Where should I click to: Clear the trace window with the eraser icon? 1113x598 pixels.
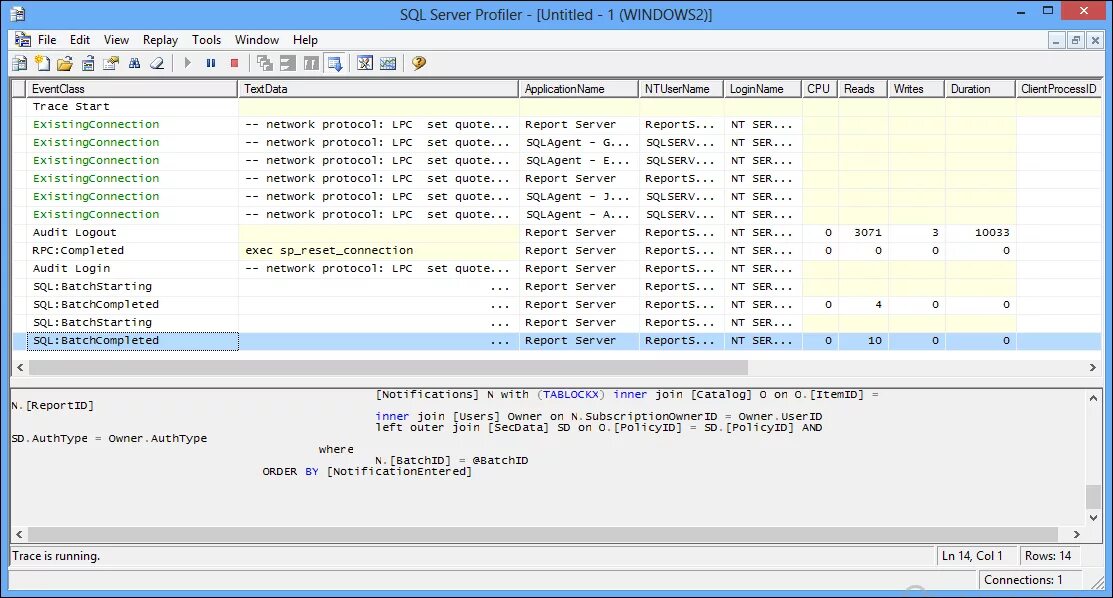pyautogui.click(x=157, y=63)
